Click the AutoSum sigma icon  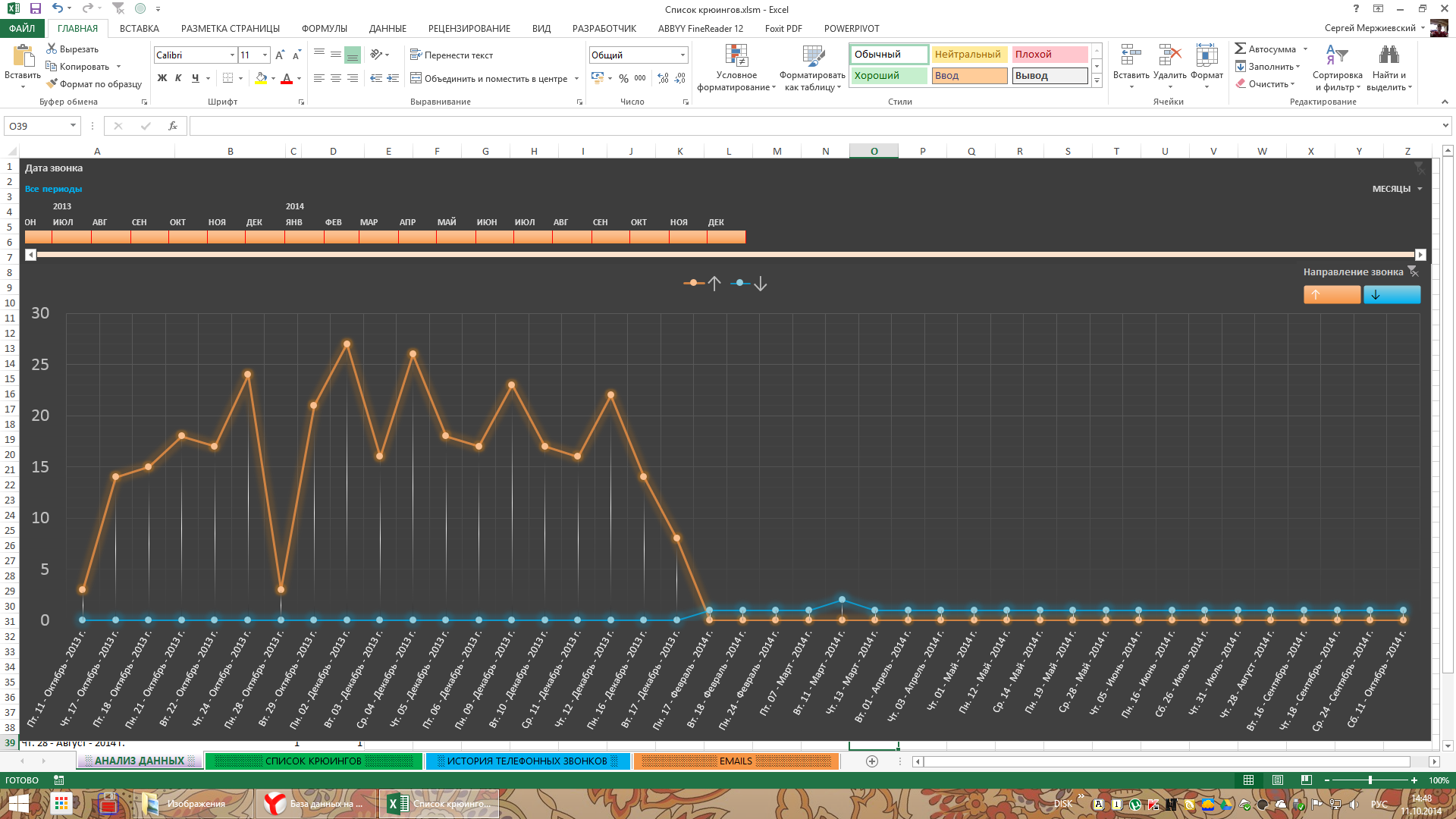tap(1241, 49)
